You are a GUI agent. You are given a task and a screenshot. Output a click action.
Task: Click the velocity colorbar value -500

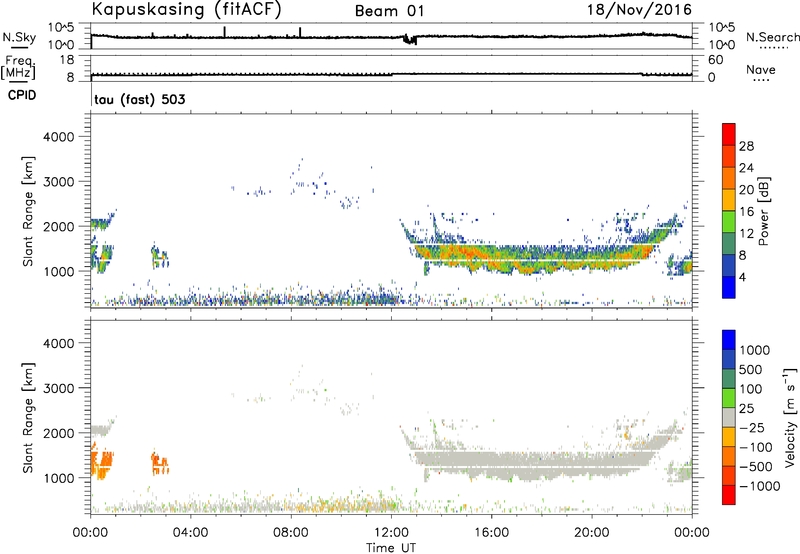[756, 466]
